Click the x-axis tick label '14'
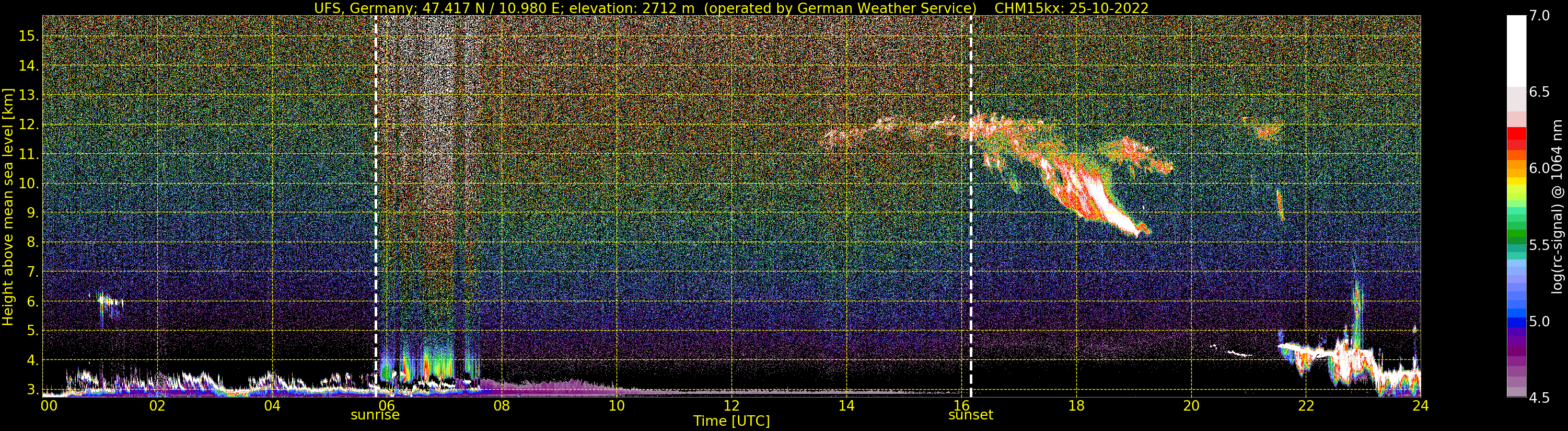The height and width of the screenshot is (431, 1568). click(x=846, y=405)
